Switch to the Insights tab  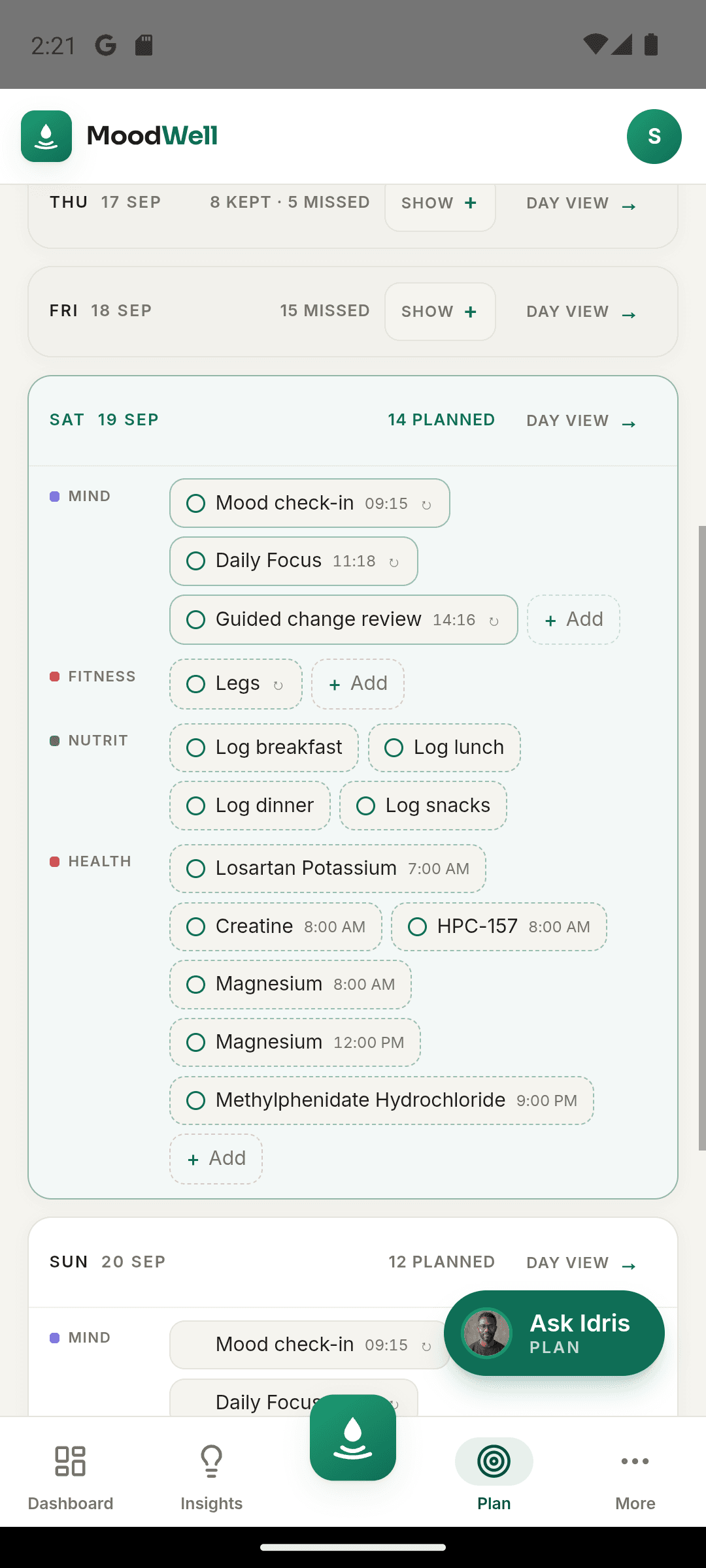(x=212, y=1478)
